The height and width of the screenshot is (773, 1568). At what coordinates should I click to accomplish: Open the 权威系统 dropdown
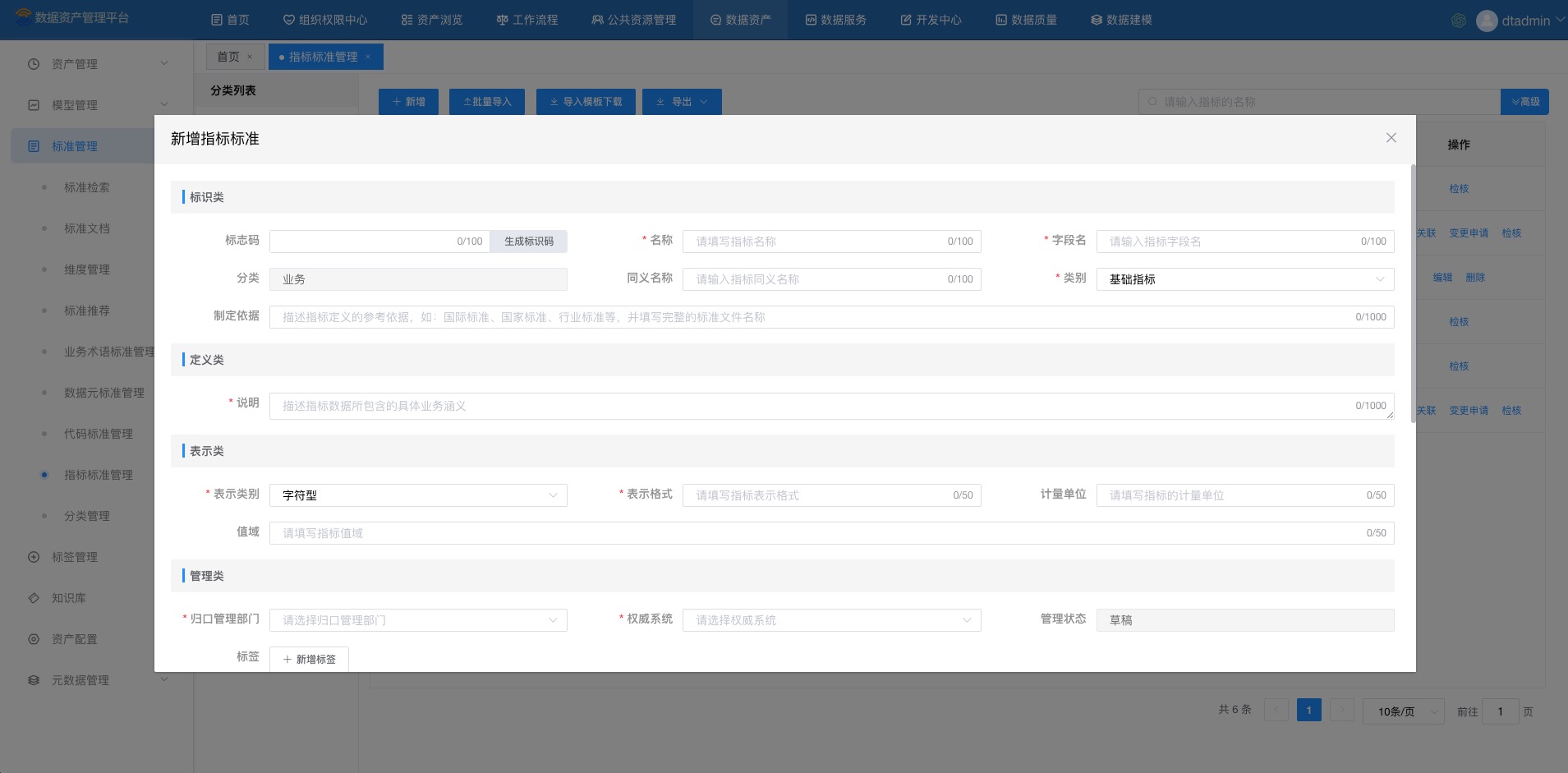[x=831, y=620]
